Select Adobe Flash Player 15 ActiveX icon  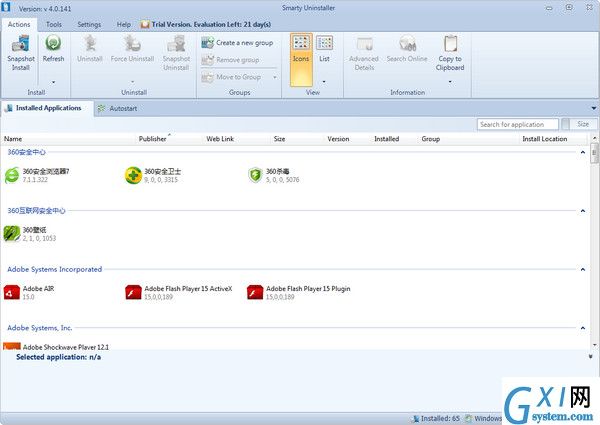[133, 293]
